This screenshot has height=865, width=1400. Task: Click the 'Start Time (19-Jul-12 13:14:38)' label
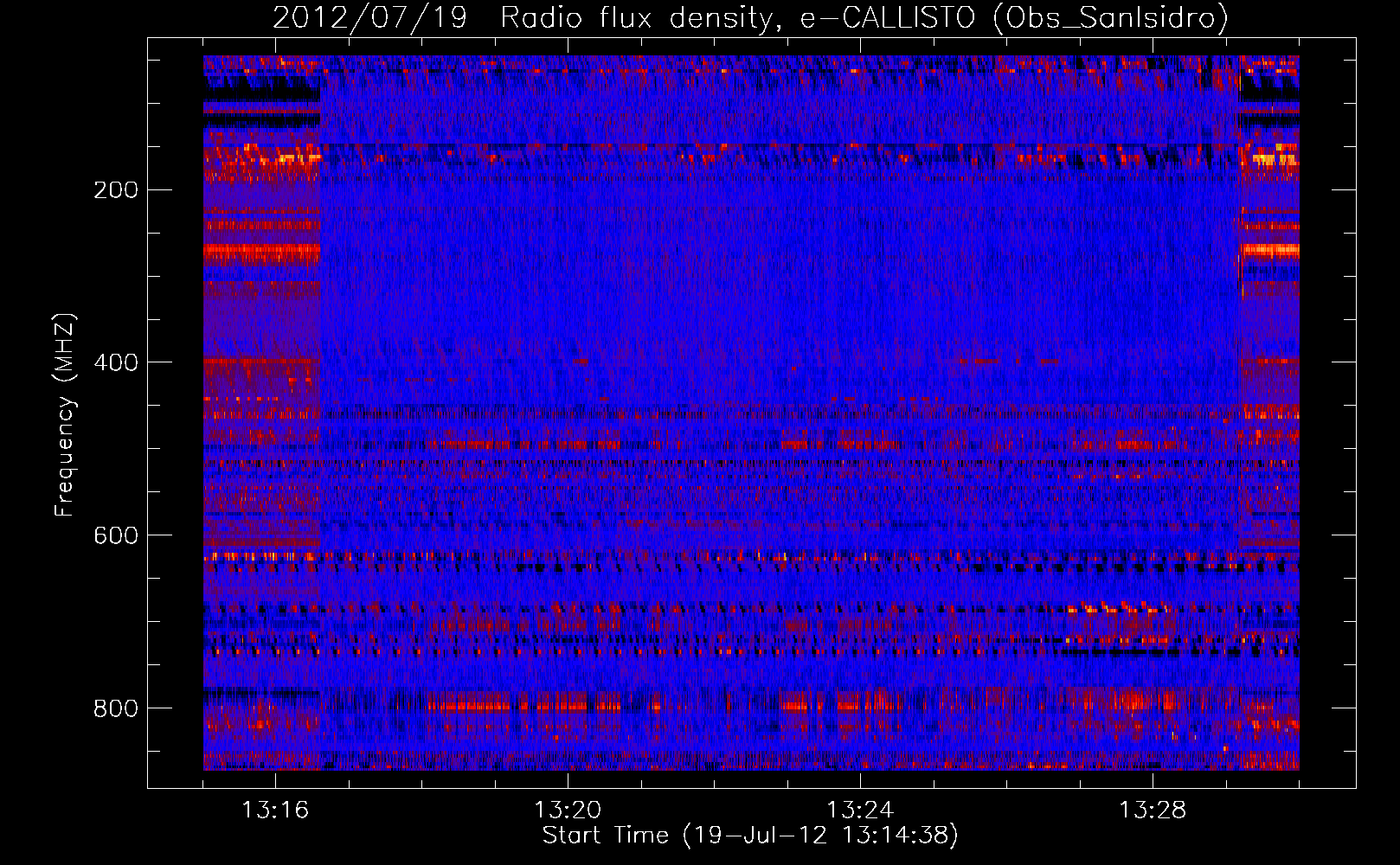click(x=750, y=836)
